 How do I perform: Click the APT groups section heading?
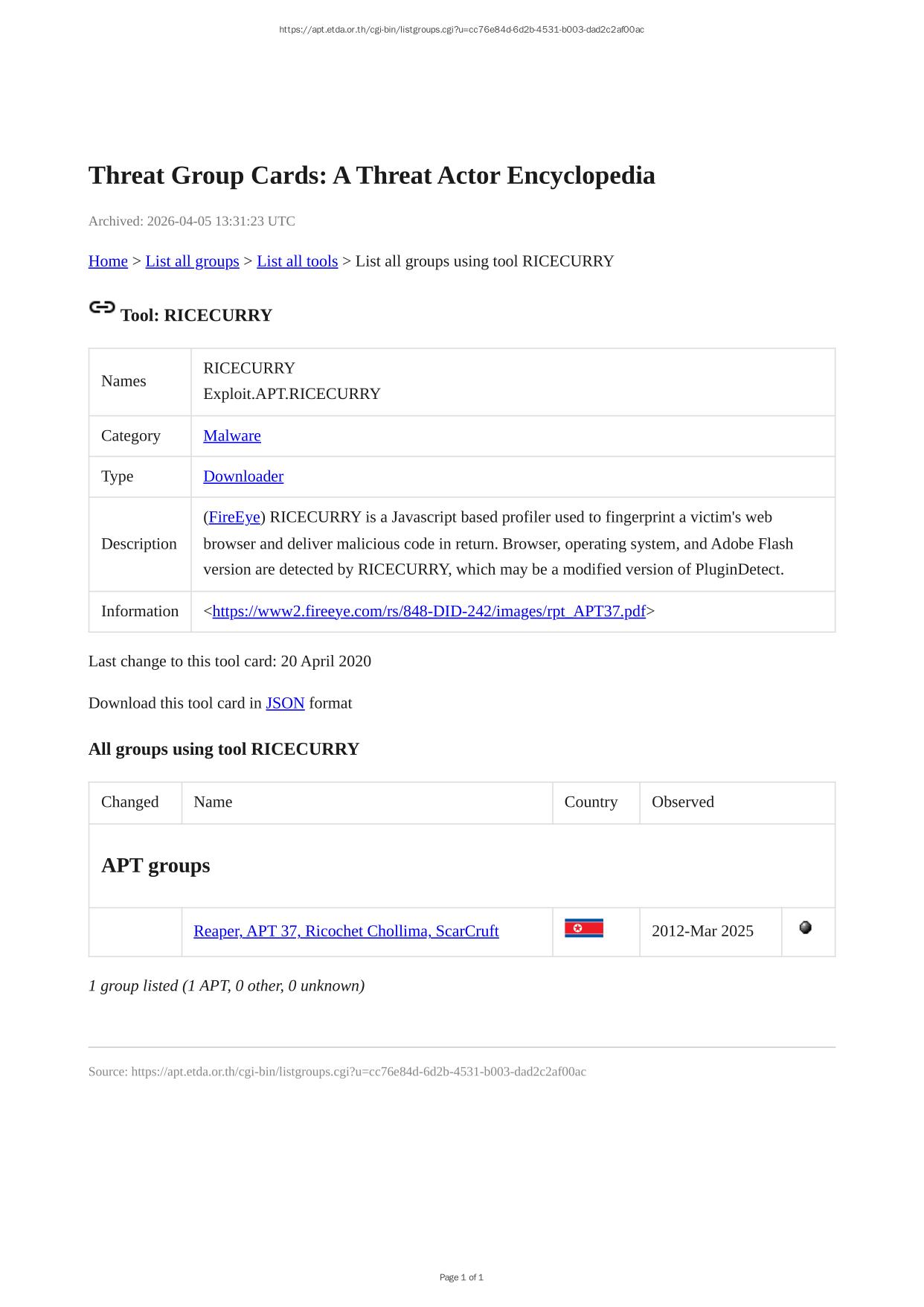pyautogui.click(x=155, y=866)
